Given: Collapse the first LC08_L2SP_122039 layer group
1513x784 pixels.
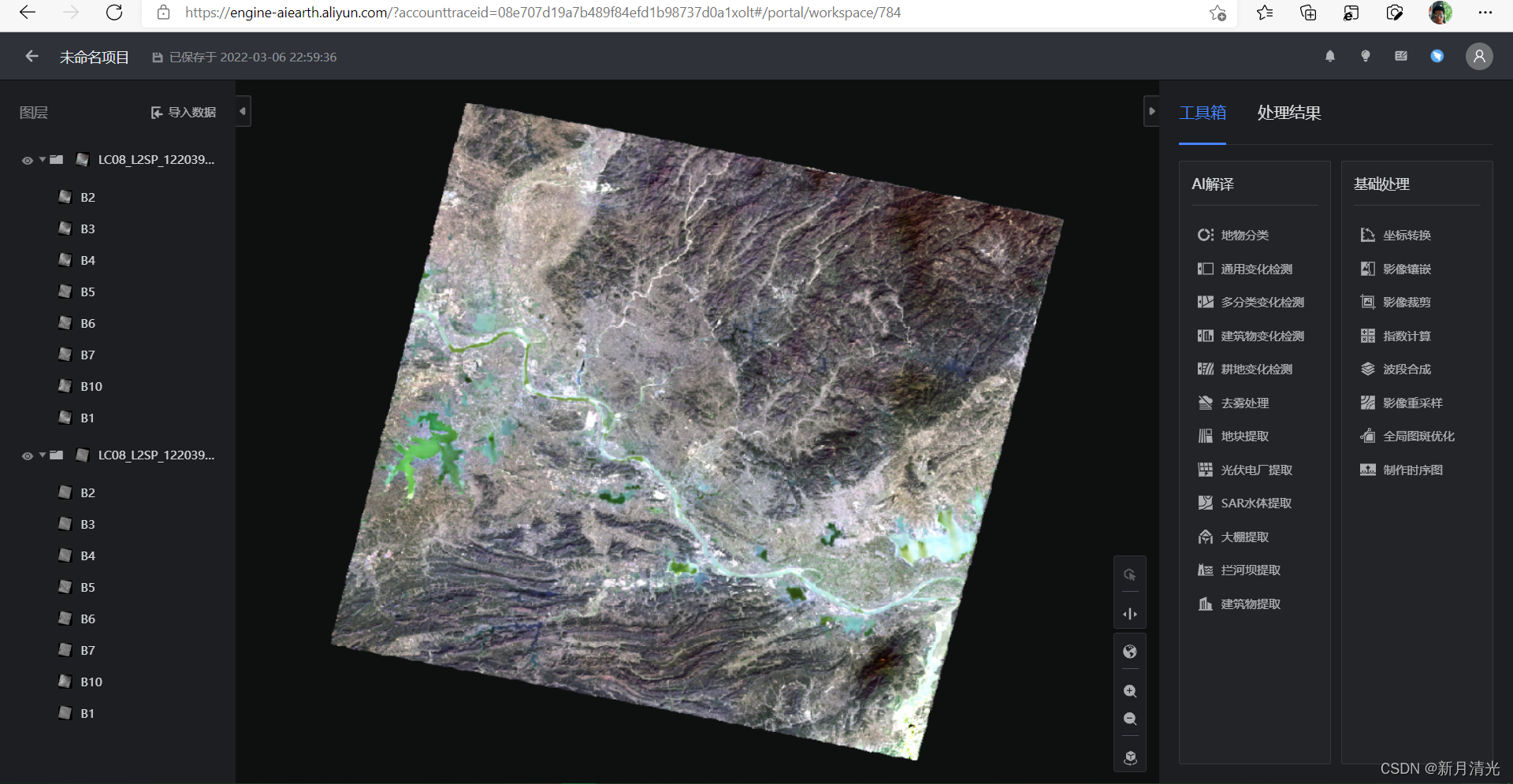Looking at the screenshot, I should coord(43,159).
